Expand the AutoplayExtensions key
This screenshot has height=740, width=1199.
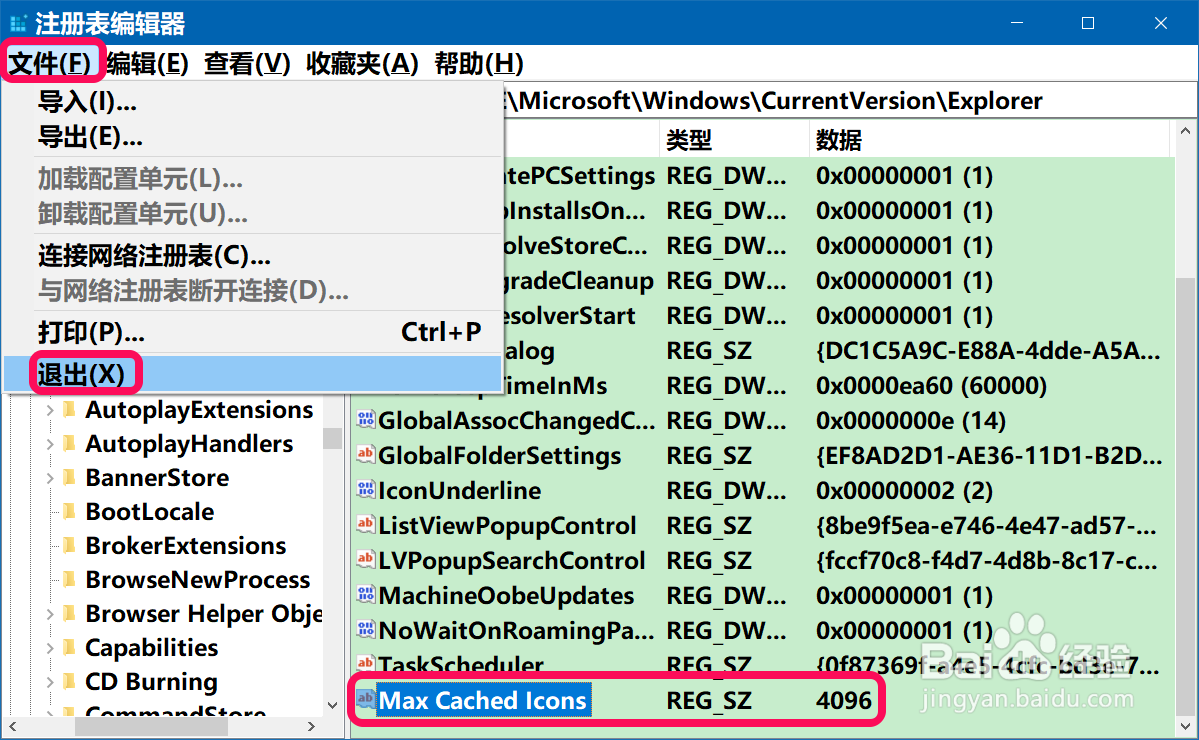(50, 410)
